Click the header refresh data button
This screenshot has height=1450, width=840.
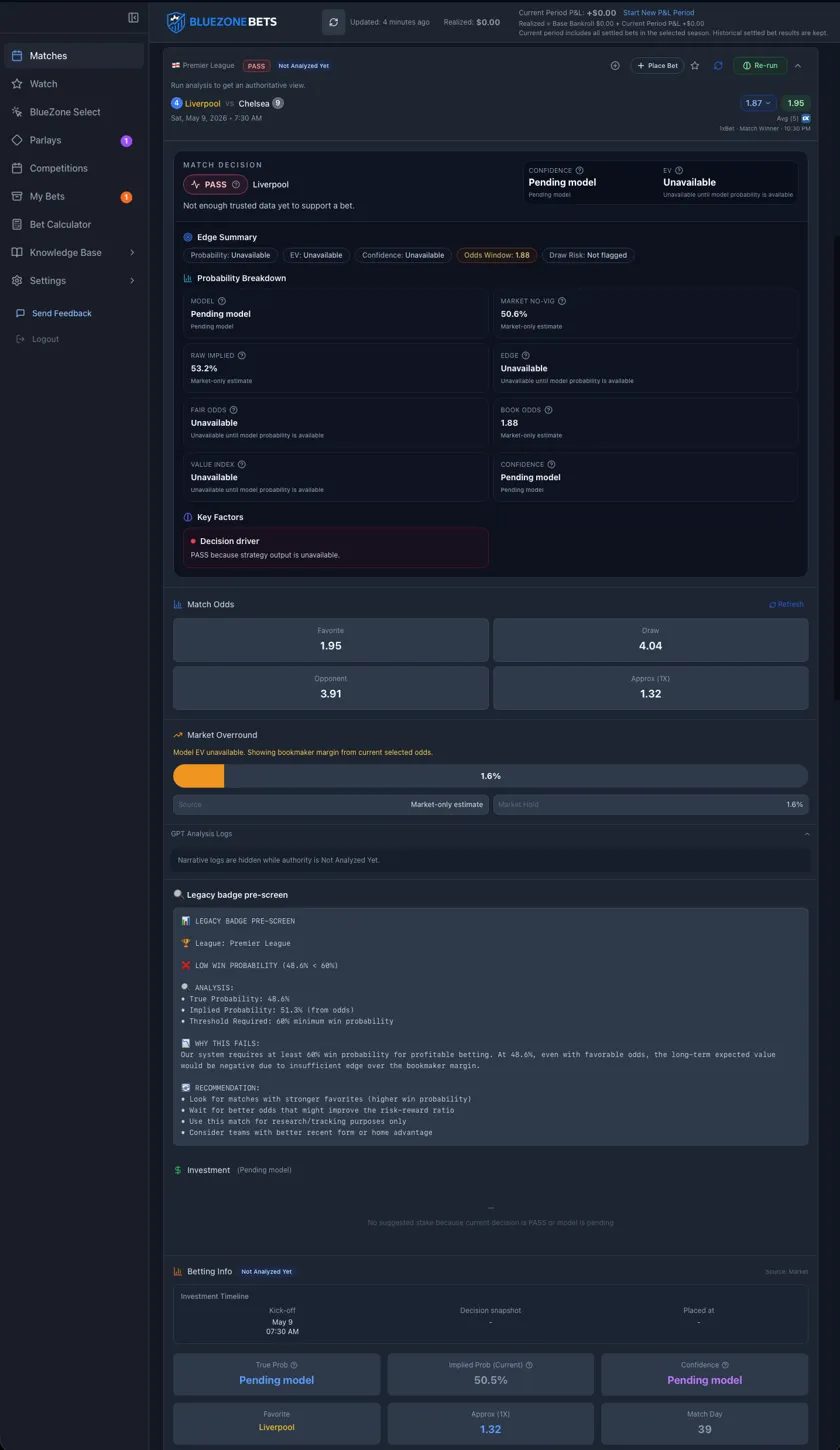pos(333,22)
